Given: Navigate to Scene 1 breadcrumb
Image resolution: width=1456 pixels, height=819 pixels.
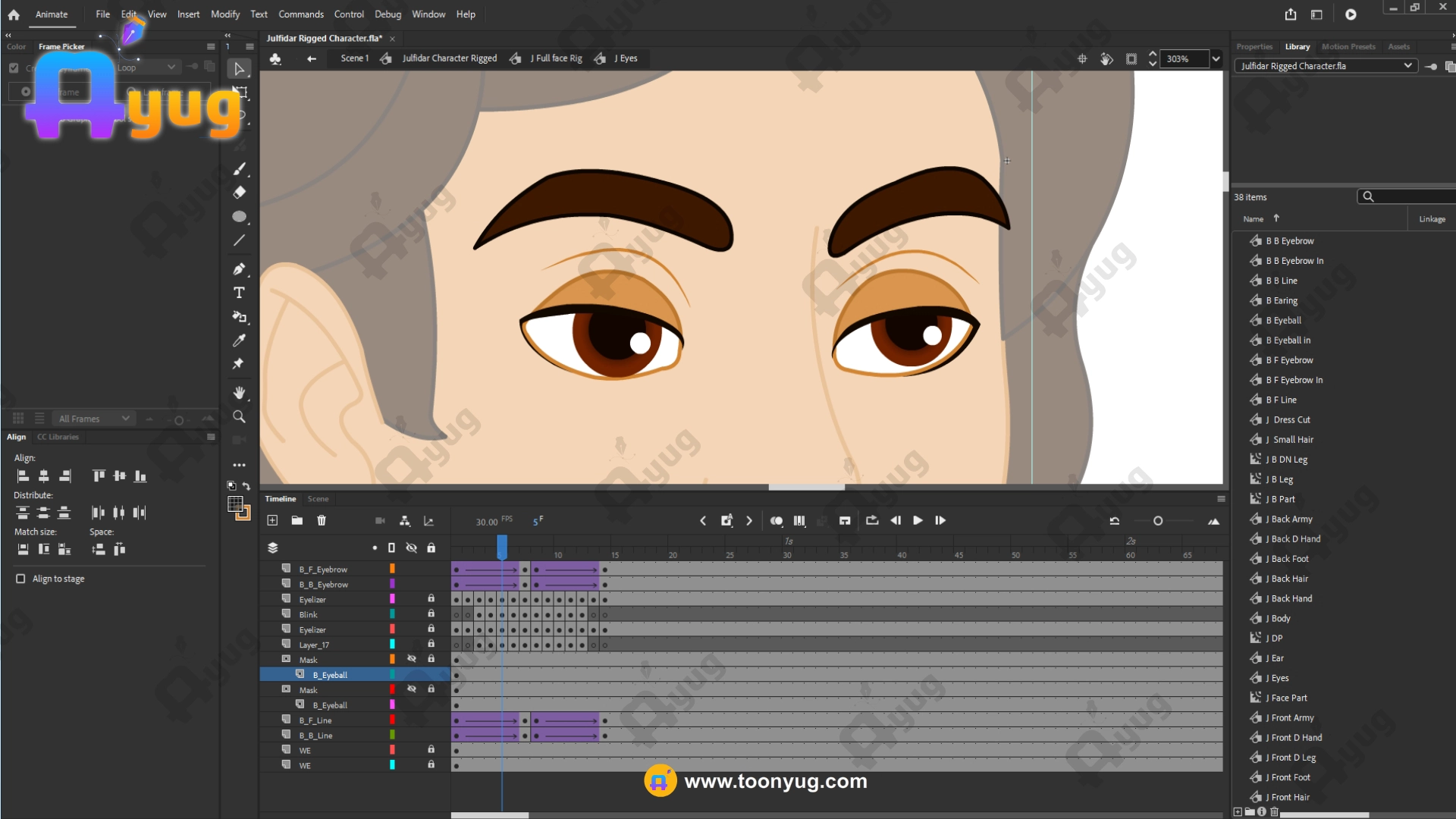Looking at the screenshot, I should (x=354, y=58).
